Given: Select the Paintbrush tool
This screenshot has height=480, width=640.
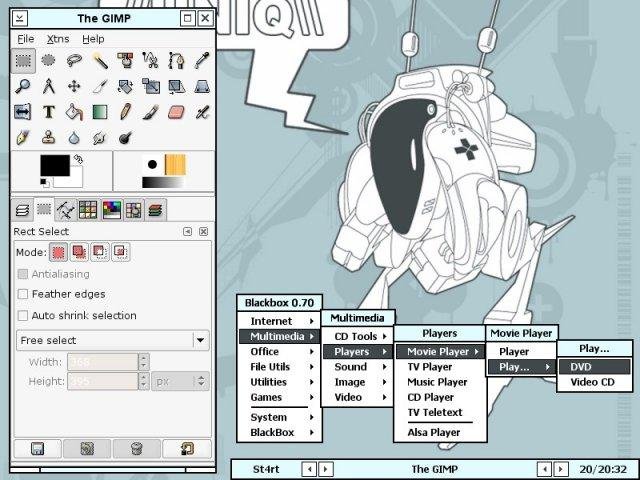Looking at the screenshot, I should coord(151,112).
